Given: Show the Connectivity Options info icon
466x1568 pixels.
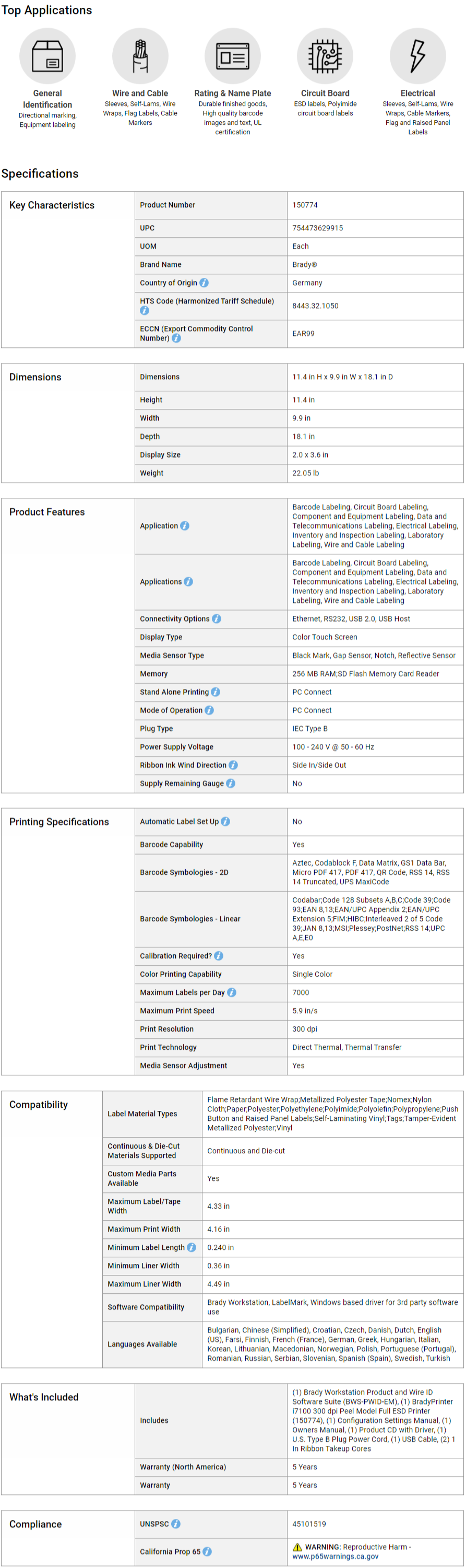Looking at the screenshot, I should 217,619.
